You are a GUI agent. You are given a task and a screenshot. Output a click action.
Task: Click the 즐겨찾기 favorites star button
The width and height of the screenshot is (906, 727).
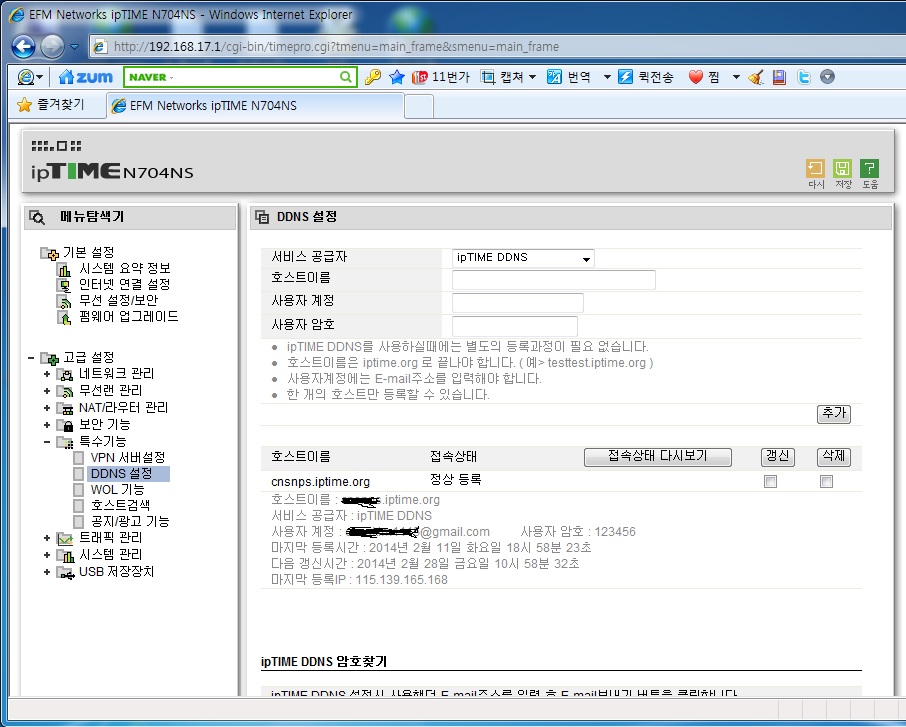pos(51,105)
